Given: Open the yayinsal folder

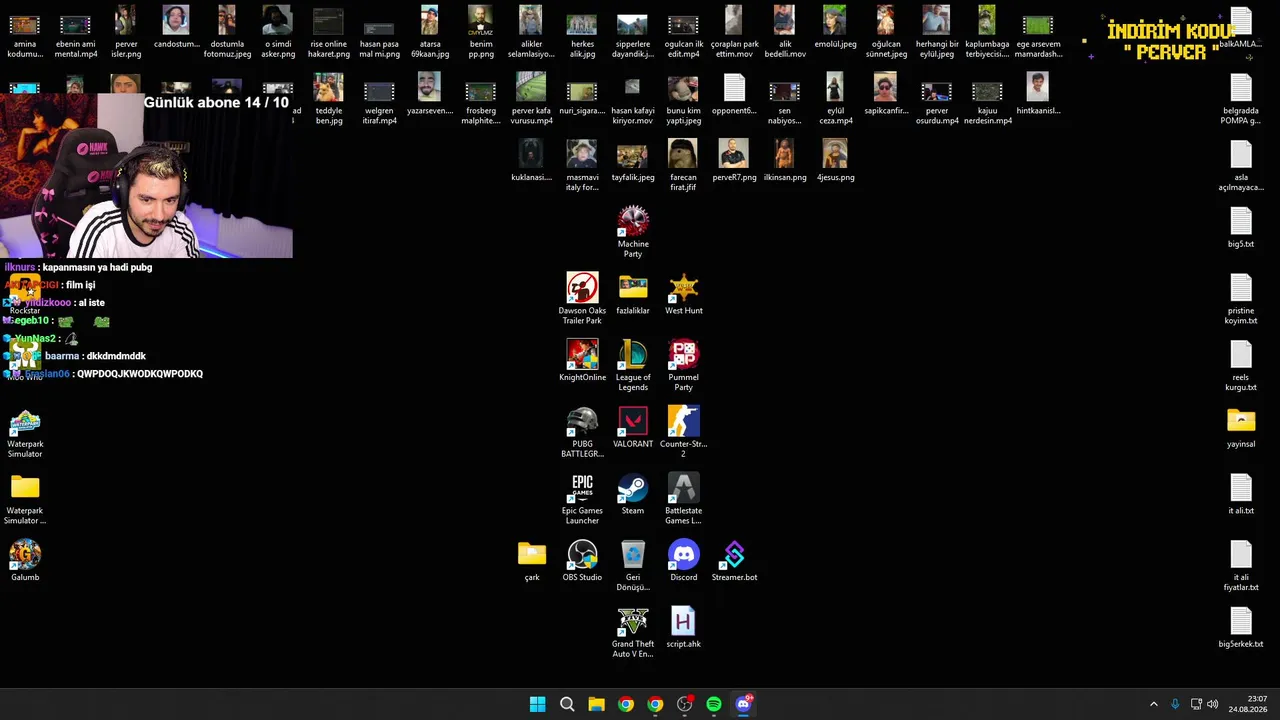Looking at the screenshot, I should 1241,427.
